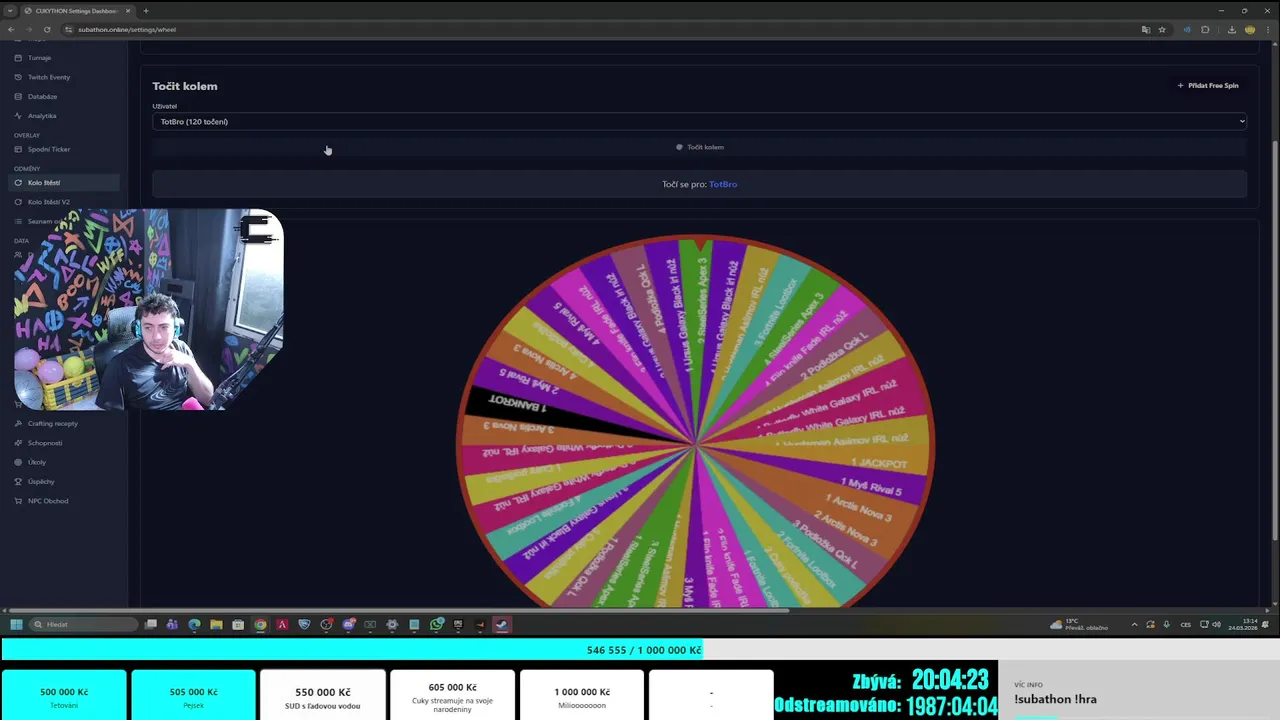Click the !subathon !hra info text
The width and height of the screenshot is (1280, 720).
(1055, 699)
